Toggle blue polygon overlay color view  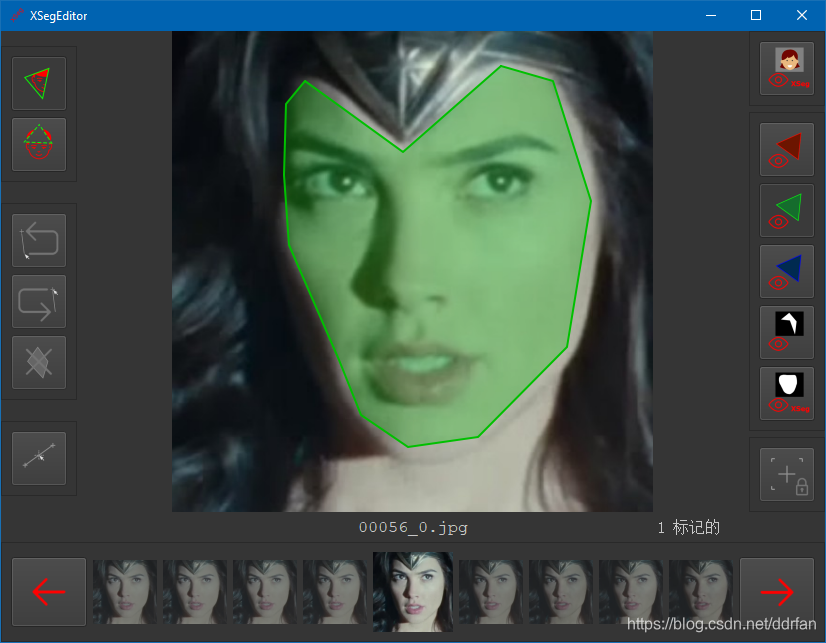pos(786,272)
